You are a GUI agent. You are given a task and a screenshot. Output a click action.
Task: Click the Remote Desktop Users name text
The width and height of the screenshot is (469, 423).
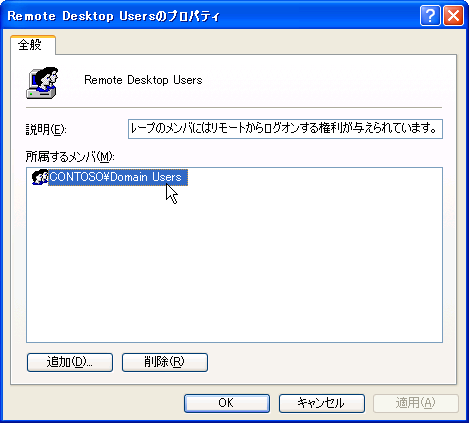click(143, 80)
